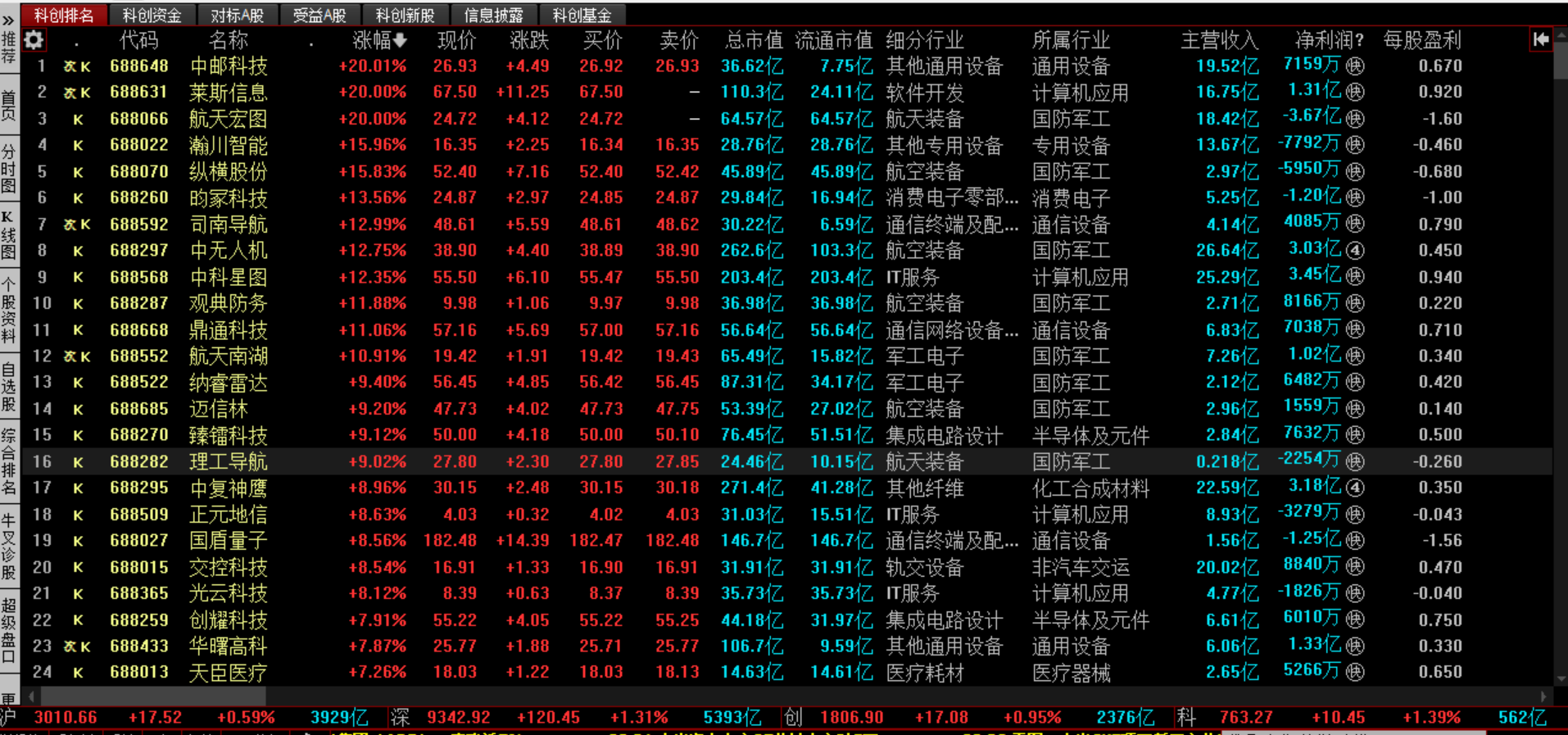The width and height of the screenshot is (1568, 735).
Task: Click the 快 badge next to 8840万
Action: [x=1355, y=567]
